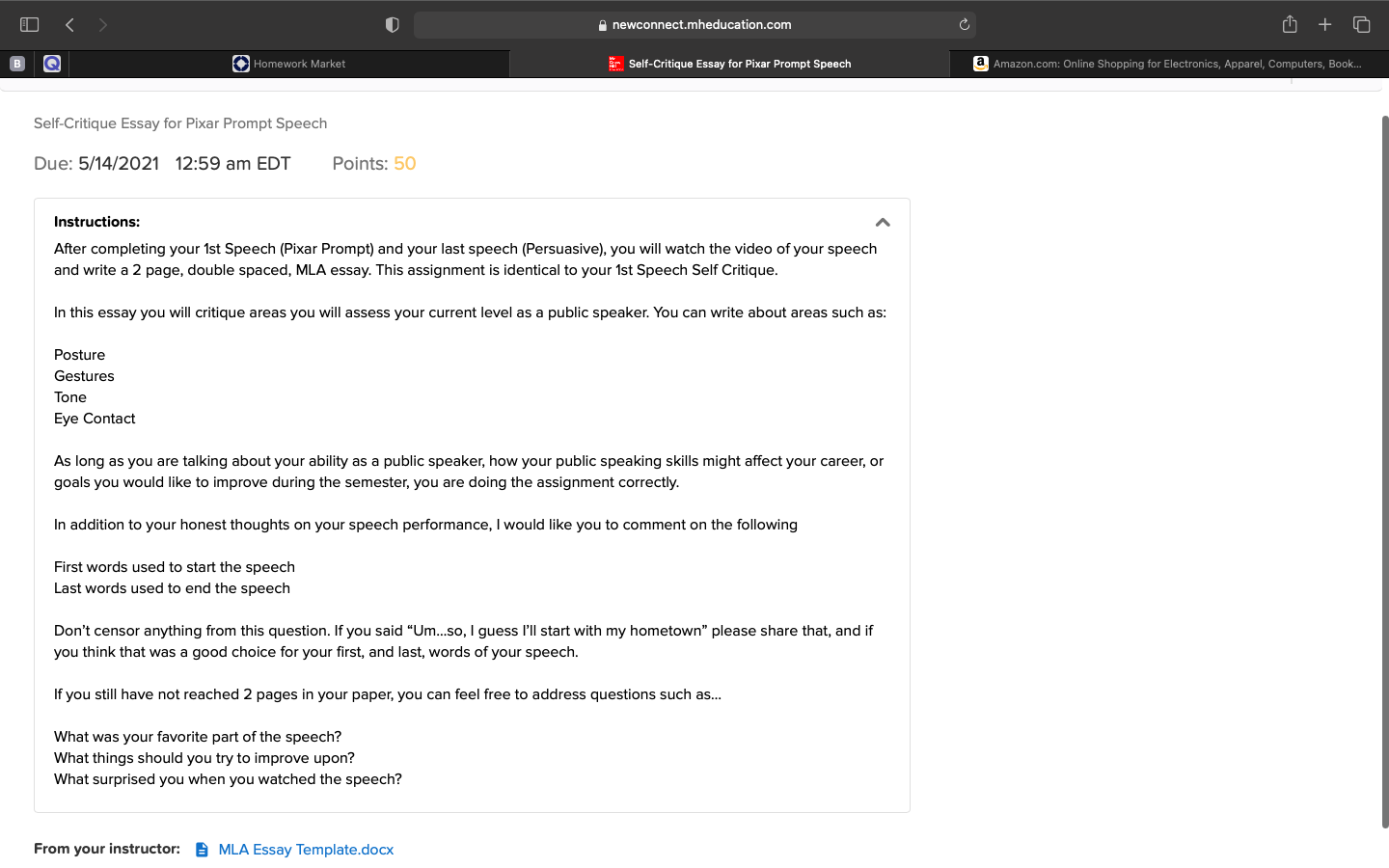Open the pinned purple Q tab
The width and height of the screenshot is (1389, 868).
[x=52, y=64]
